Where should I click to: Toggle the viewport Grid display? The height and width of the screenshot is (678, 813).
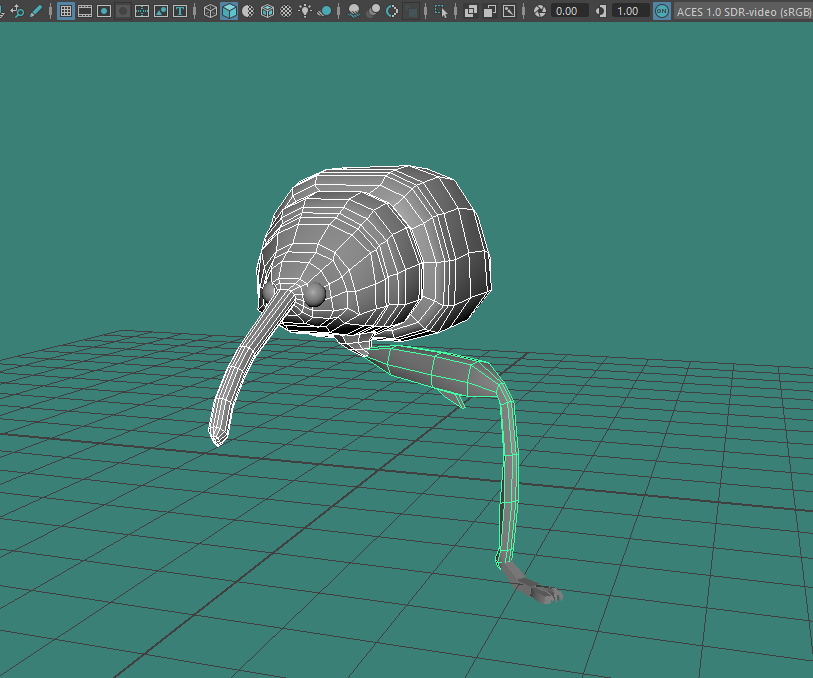coord(66,11)
